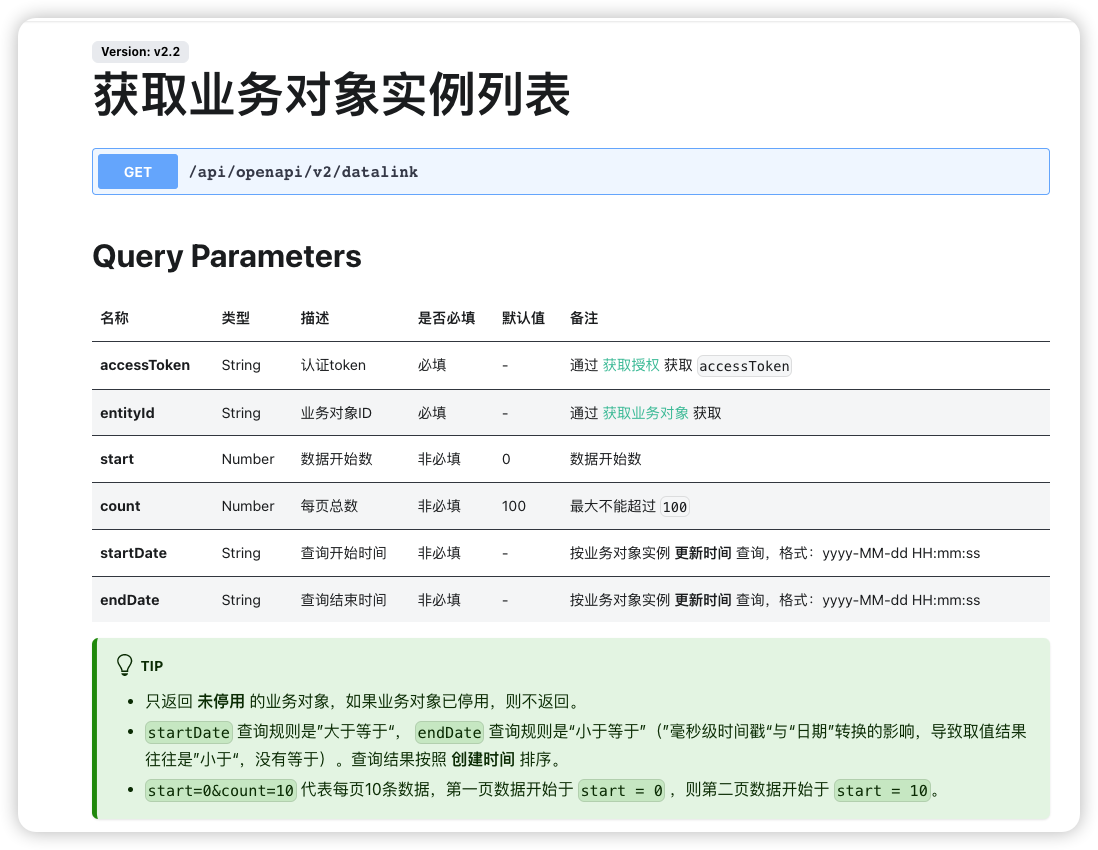This screenshot has height=850, width=1098.
Task: Click the 100 code tag in count row
Action: click(675, 507)
